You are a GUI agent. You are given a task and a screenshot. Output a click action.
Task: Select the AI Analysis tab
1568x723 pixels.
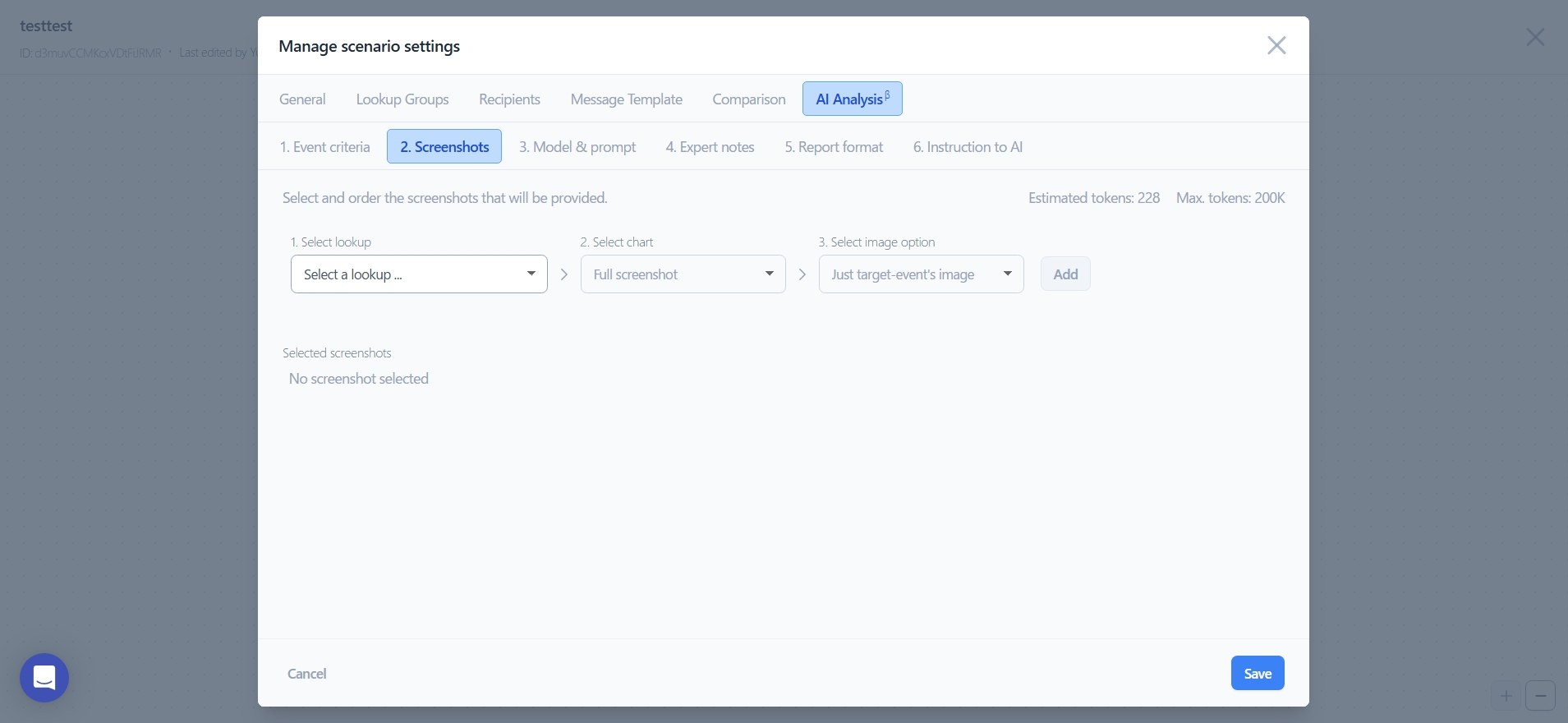coord(852,99)
